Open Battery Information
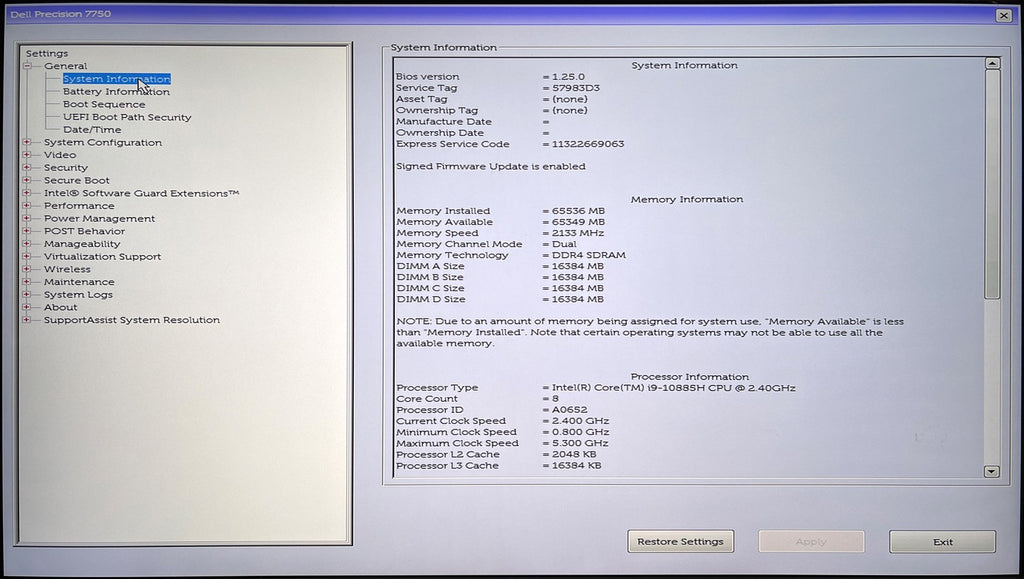Viewport: 1024px width, 579px height. (x=116, y=91)
